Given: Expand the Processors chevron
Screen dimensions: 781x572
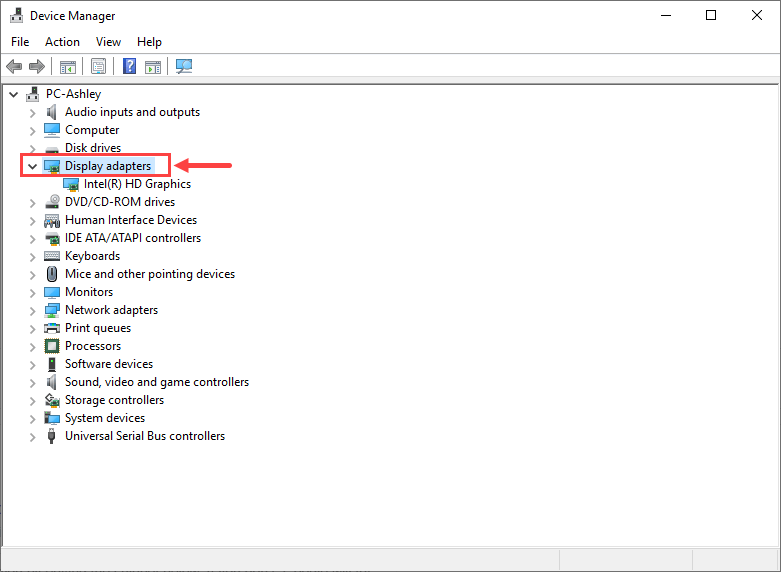Looking at the screenshot, I should (32, 347).
